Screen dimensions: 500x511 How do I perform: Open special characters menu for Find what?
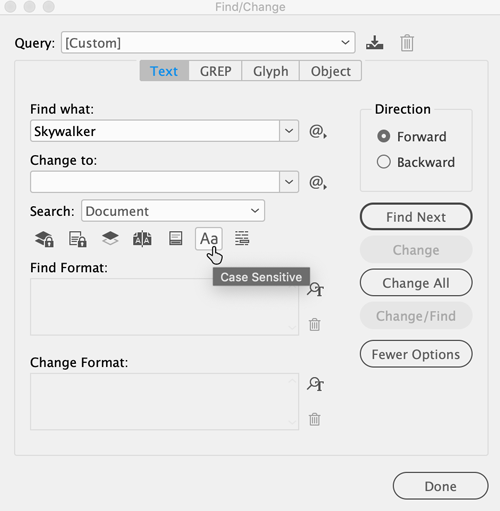pos(318,131)
